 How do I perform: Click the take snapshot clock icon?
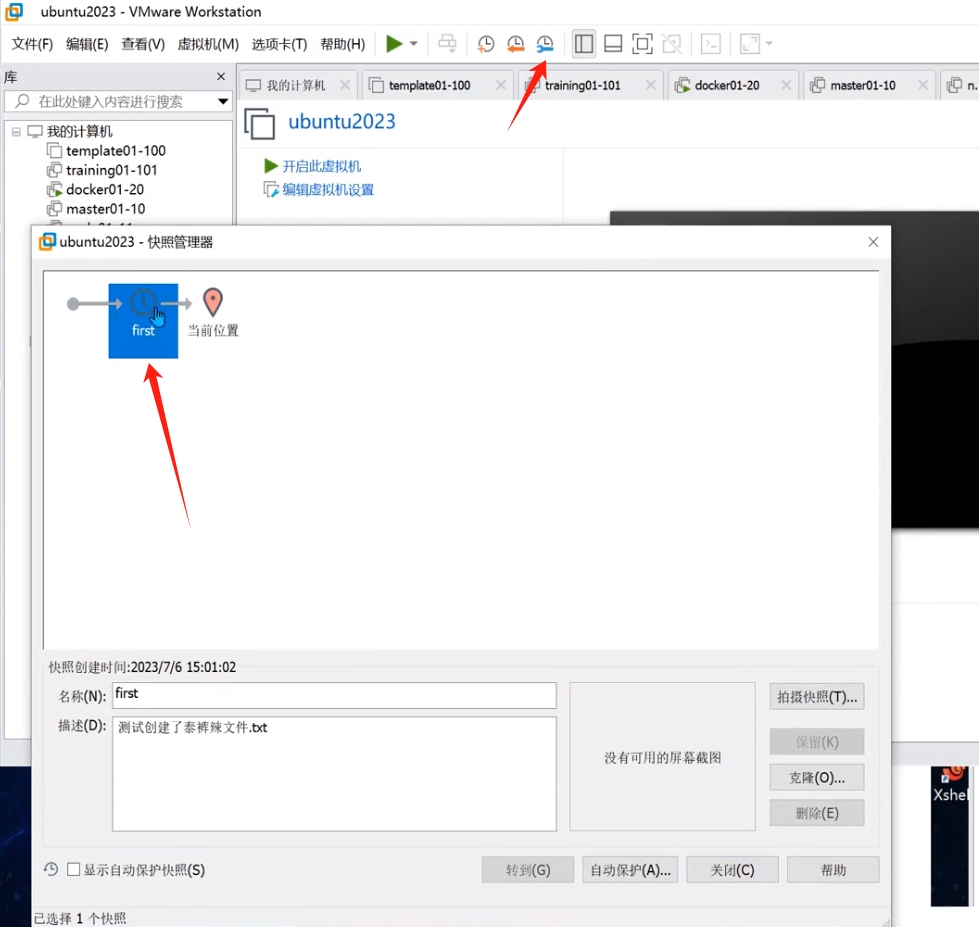coord(486,44)
